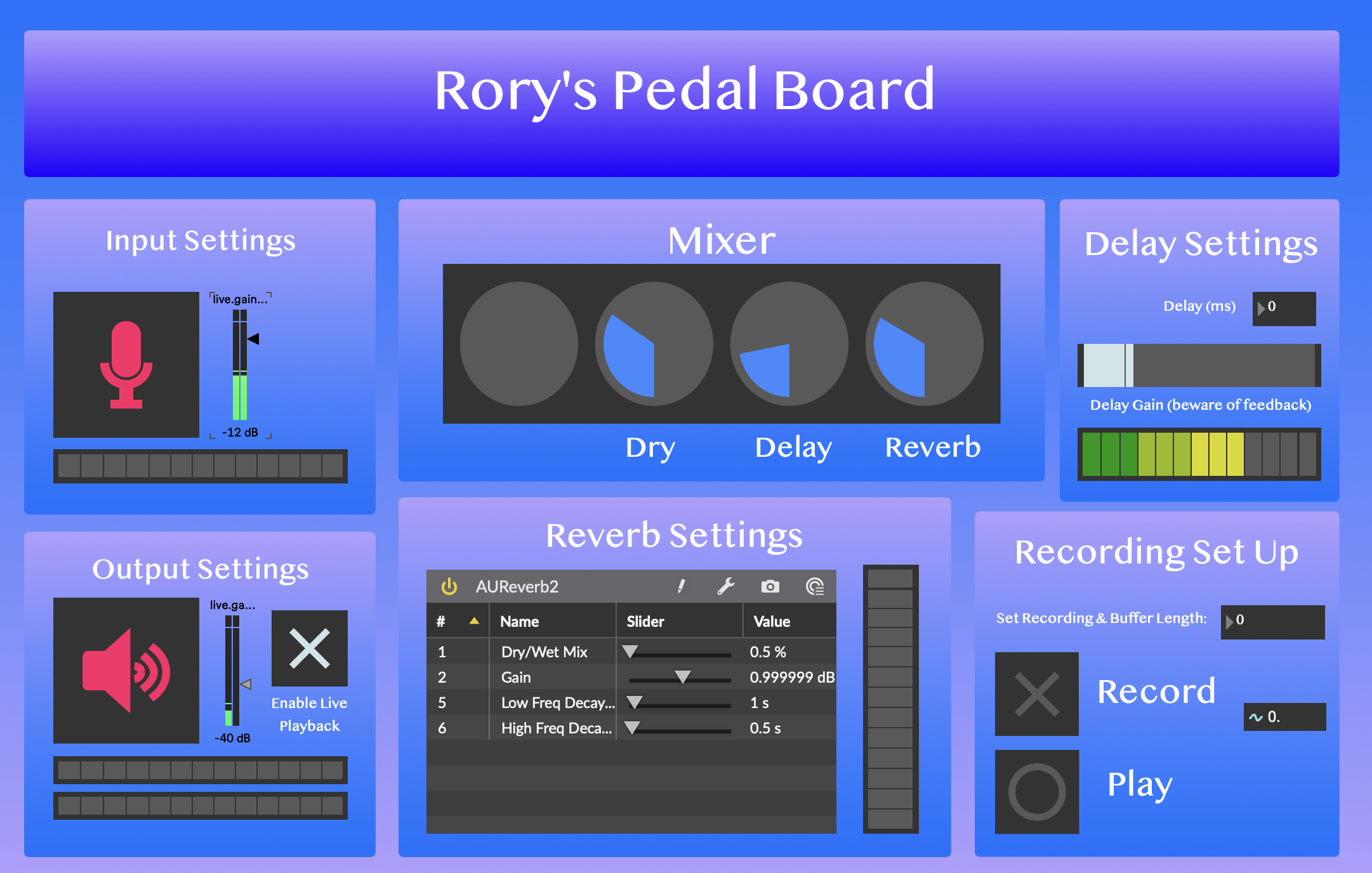Toggle the Record X button
This screenshot has width=1372, height=873.
pos(1037,694)
